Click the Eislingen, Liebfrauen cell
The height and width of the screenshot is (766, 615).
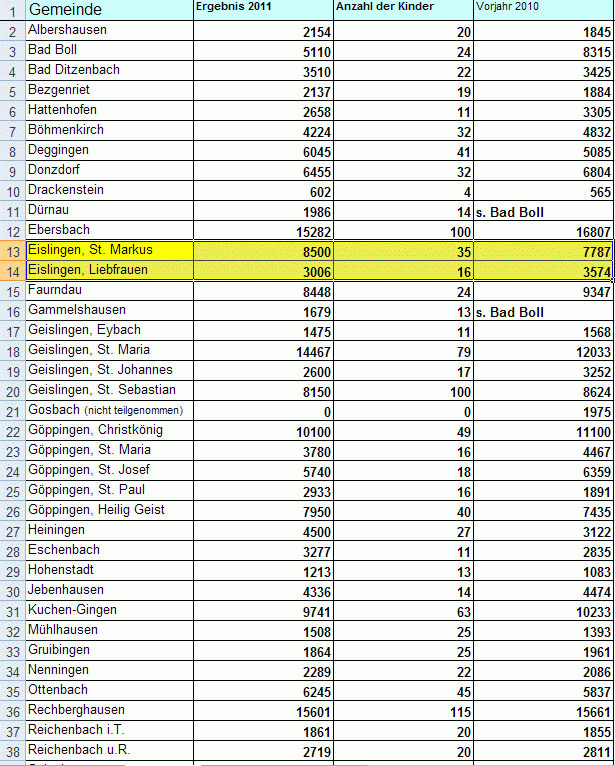[108, 271]
